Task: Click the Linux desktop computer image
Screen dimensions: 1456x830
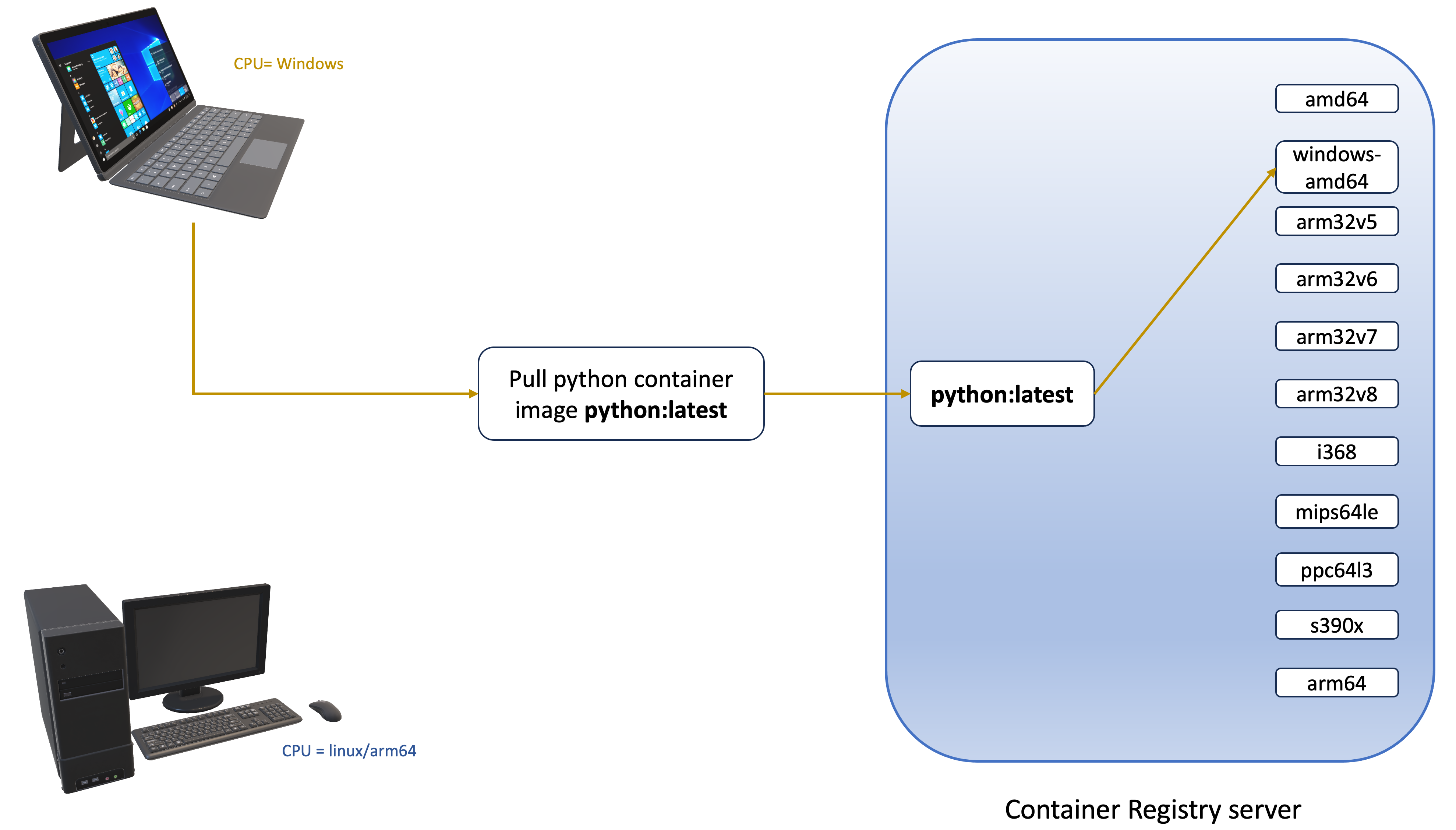Action: click(x=182, y=688)
